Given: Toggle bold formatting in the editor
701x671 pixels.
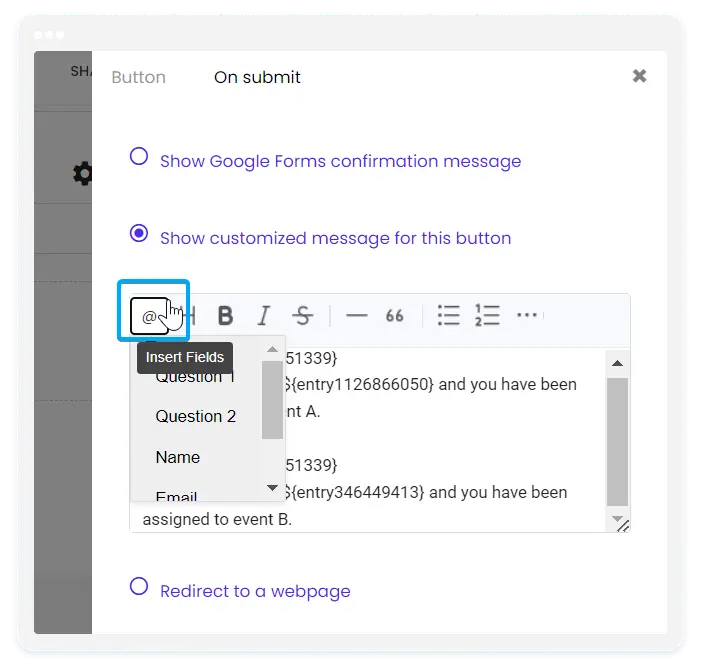Looking at the screenshot, I should [x=226, y=316].
